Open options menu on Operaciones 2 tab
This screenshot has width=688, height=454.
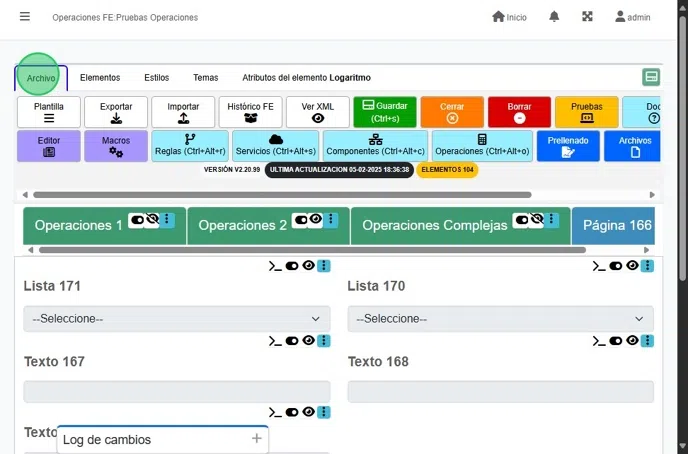[x=330, y=220]
